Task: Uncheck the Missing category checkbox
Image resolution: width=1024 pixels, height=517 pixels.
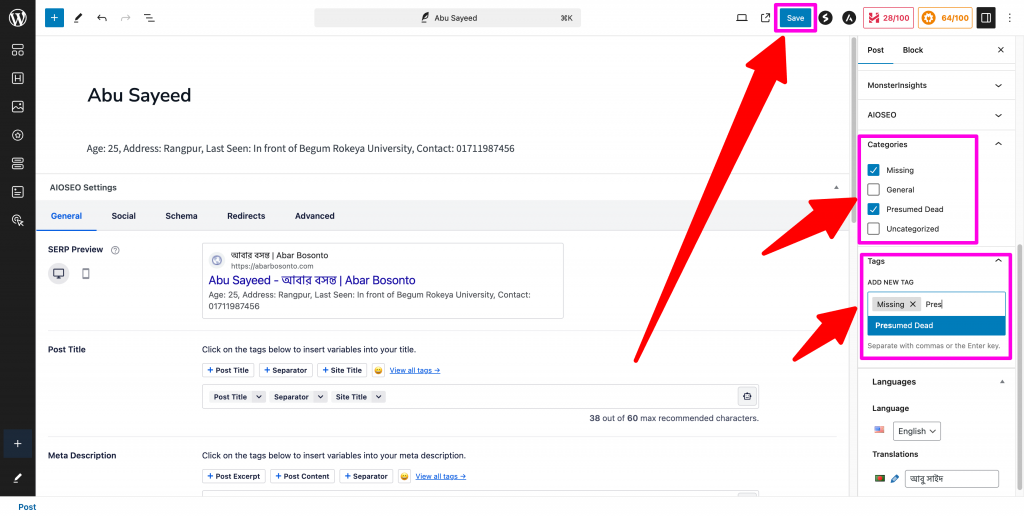Action: pyautogui.click(x=874, y=170)
